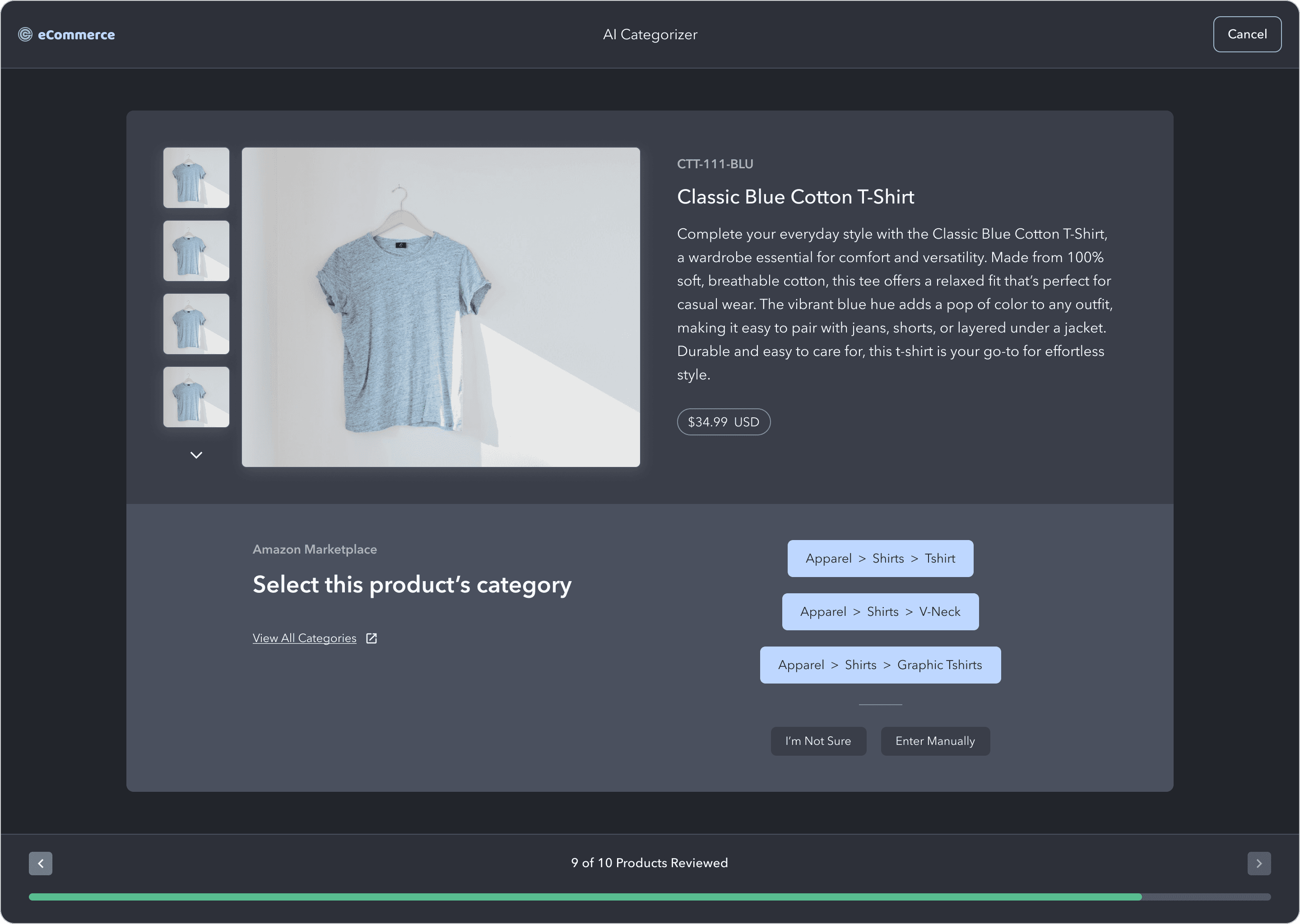Choose Apparel > Shirts > Graphic Tshirts category
Screen dimensions: 1300x924
click(x=880, y=665)
